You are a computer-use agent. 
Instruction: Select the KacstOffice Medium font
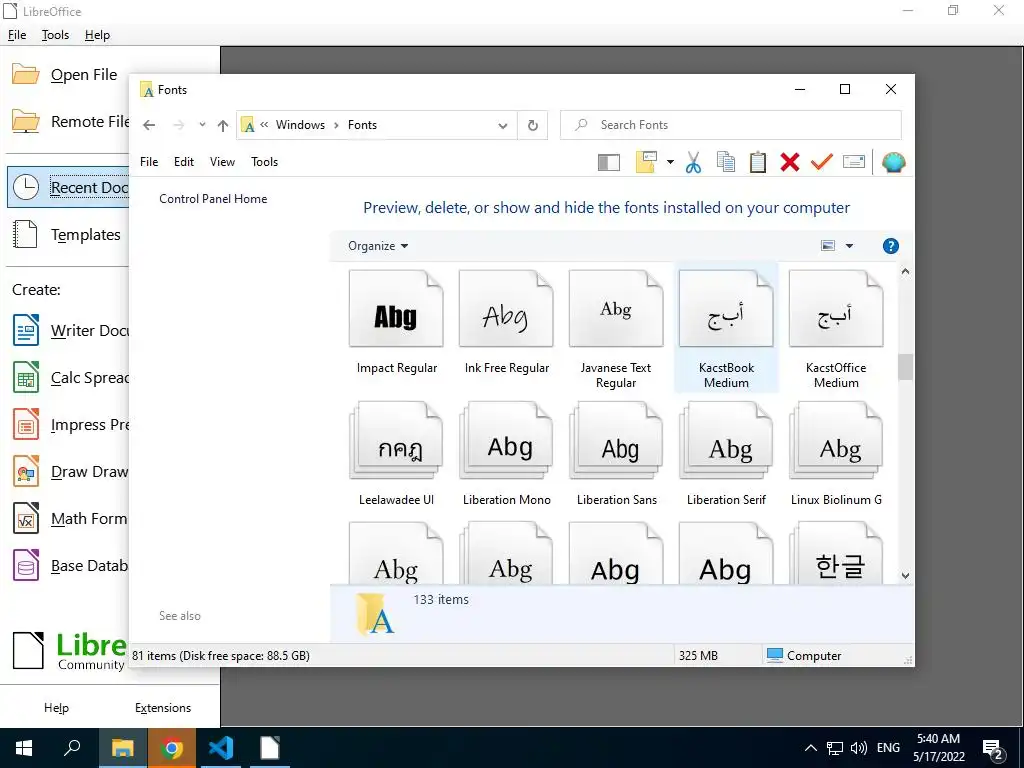[x=836, y=329]
